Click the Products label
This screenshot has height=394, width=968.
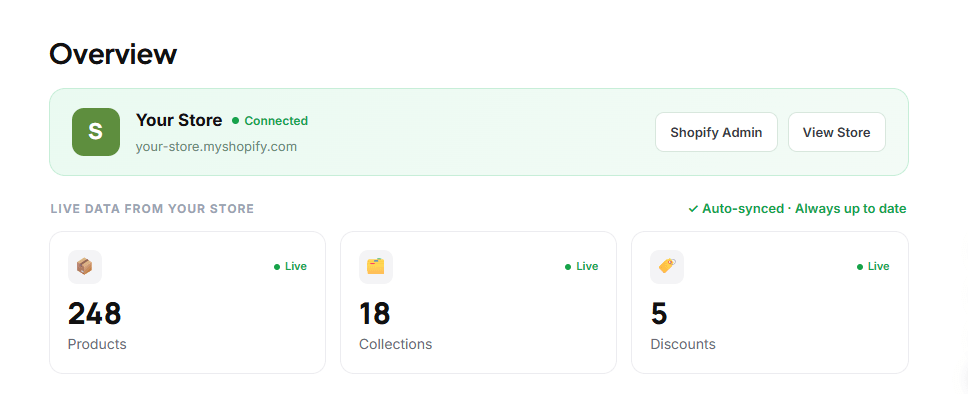[97, 344]
